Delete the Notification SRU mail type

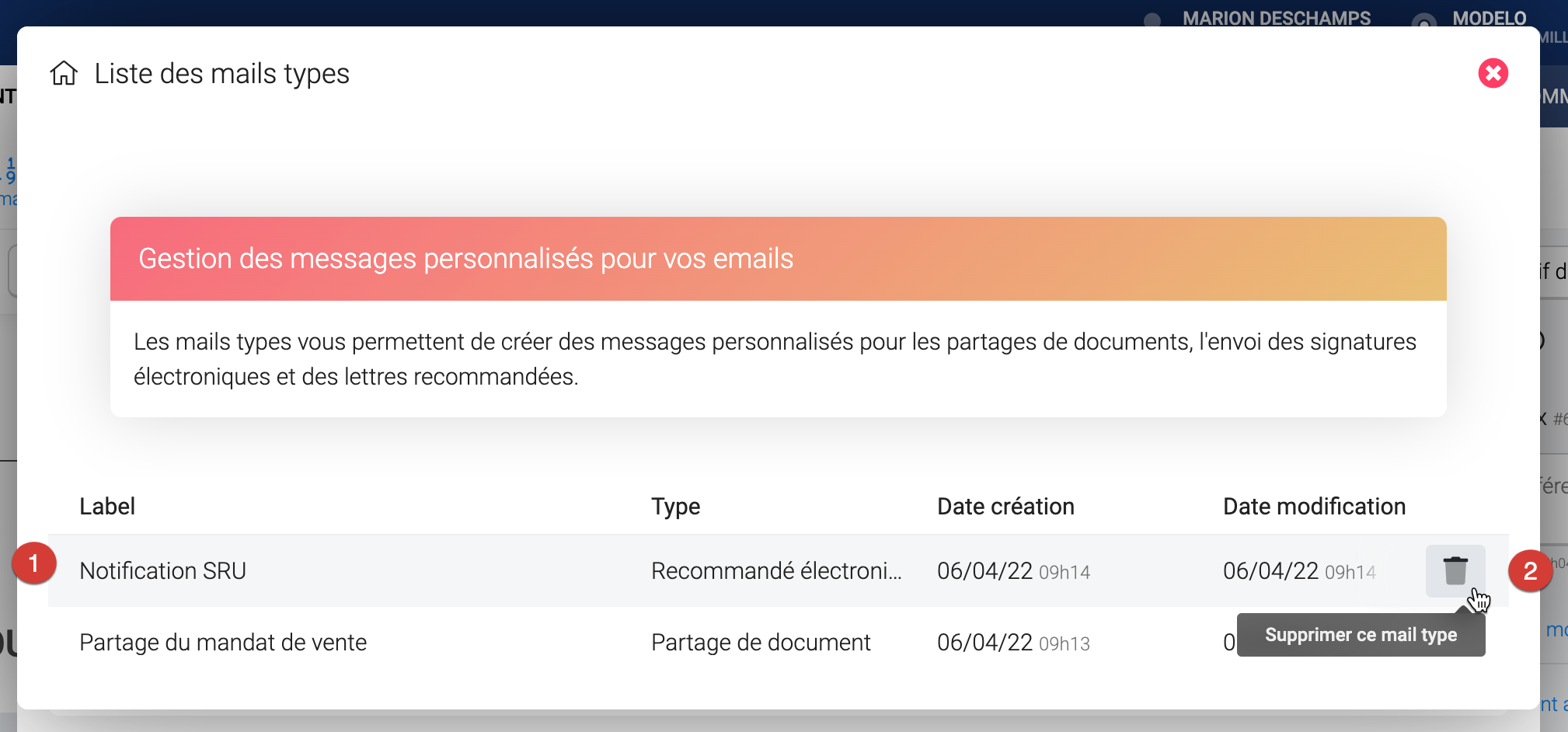1455,570
